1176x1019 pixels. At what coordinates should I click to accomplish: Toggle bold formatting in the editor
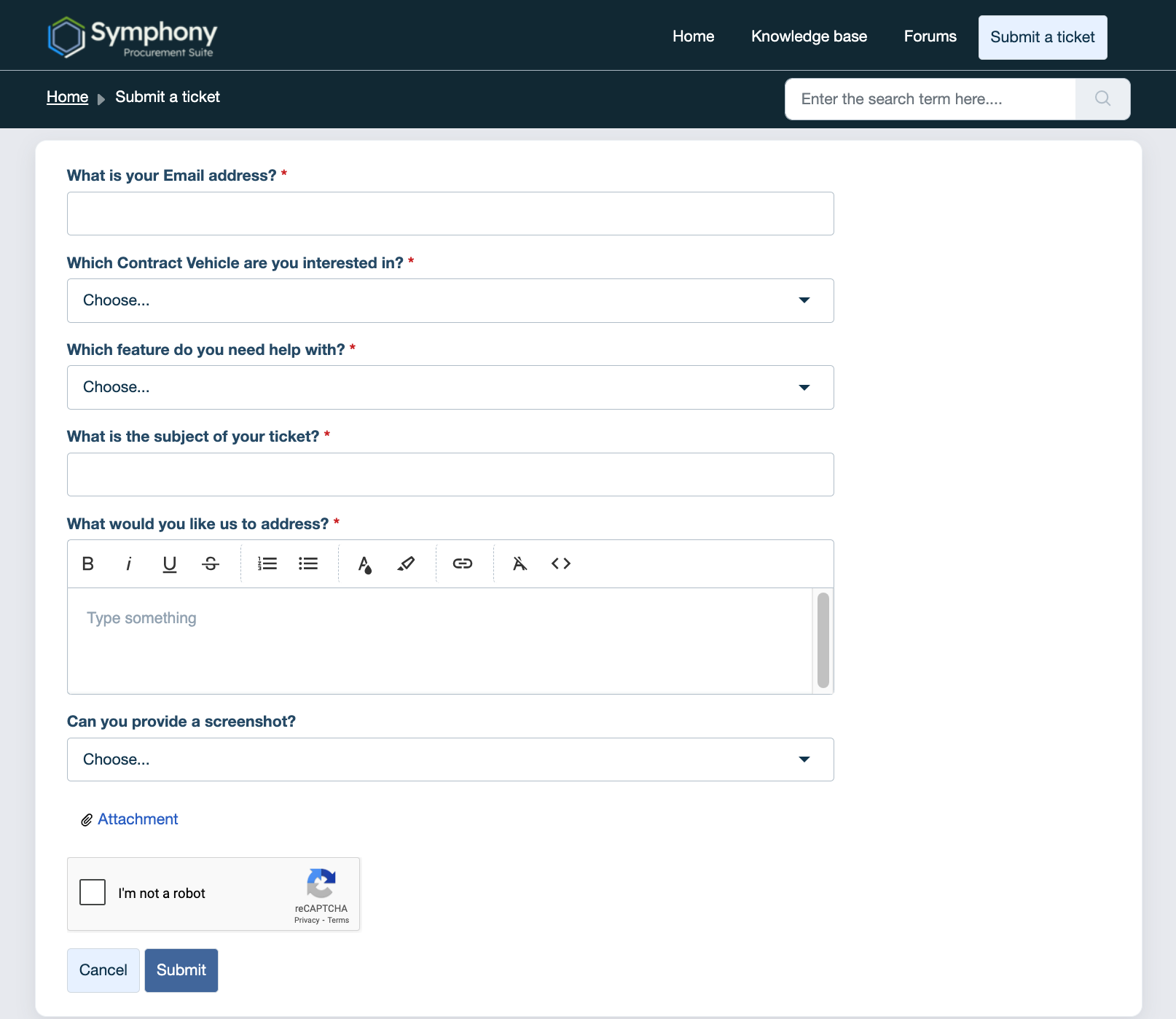tap(87, 563)
